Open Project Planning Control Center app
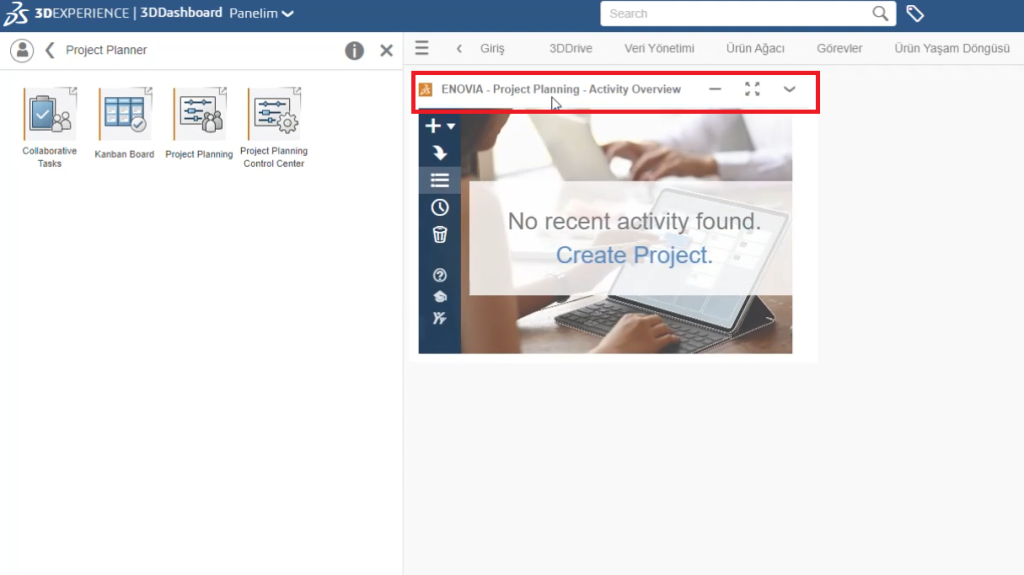This screenshot has height=575, width=1024. [x=274, y=115]
